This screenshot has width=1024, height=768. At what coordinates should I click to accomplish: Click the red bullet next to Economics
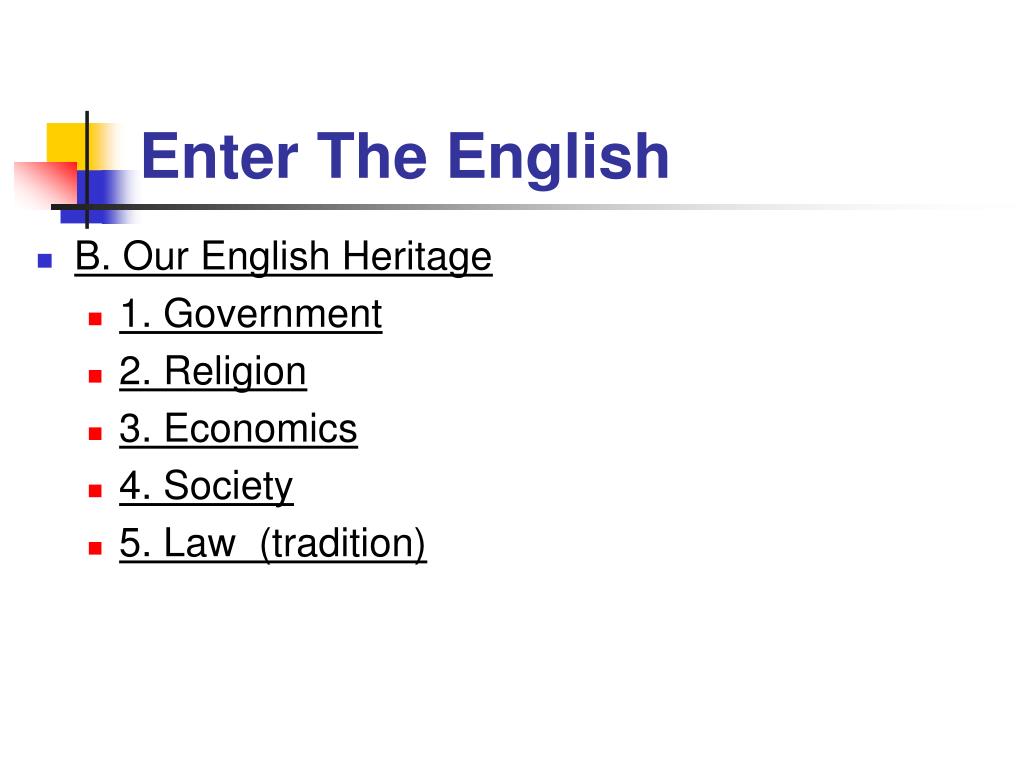[95, 434]
